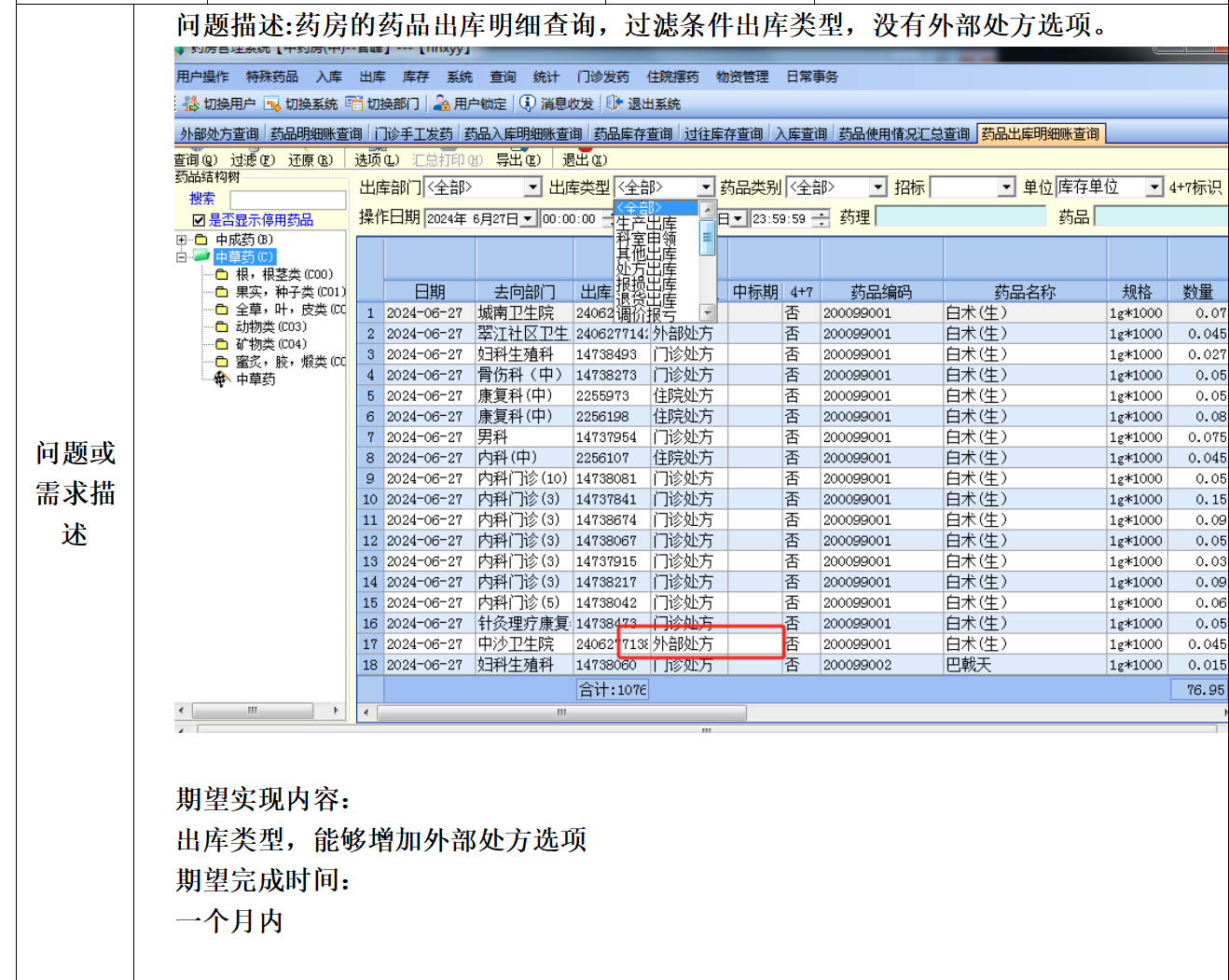Click the folder icon for 根，根茎类(C00)
1229x980 pixels.
221,275
